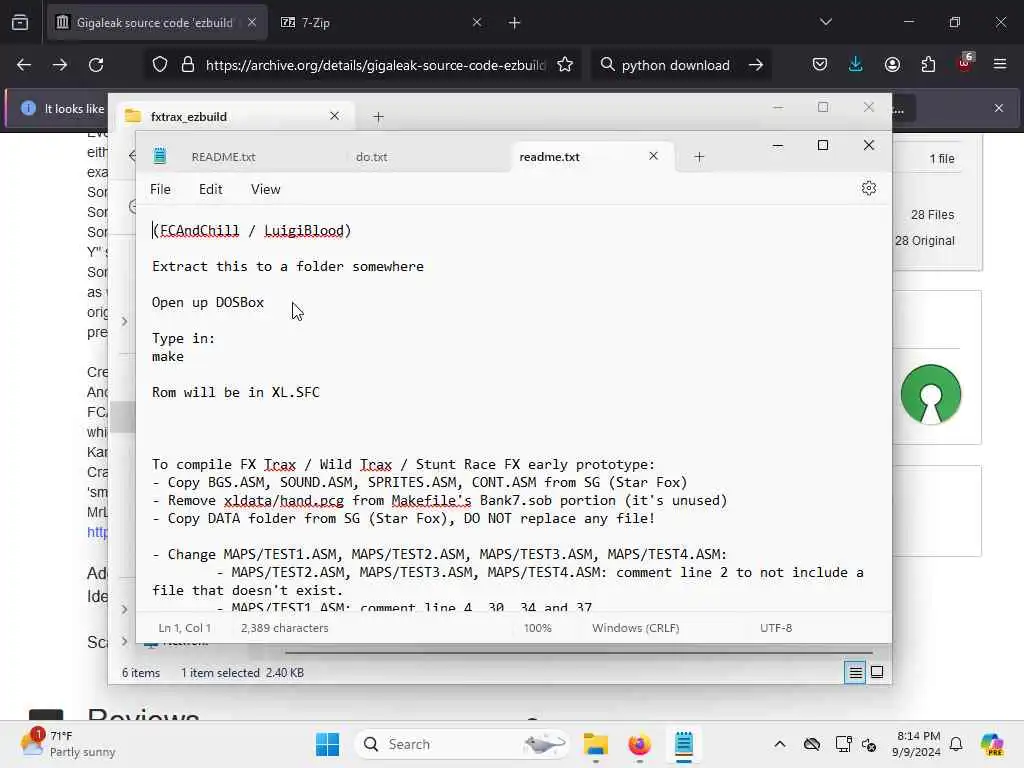The image size is (1024, 768).
Task: Click the Windows (CRLF) line ending indicator
Action: [635, 628]
